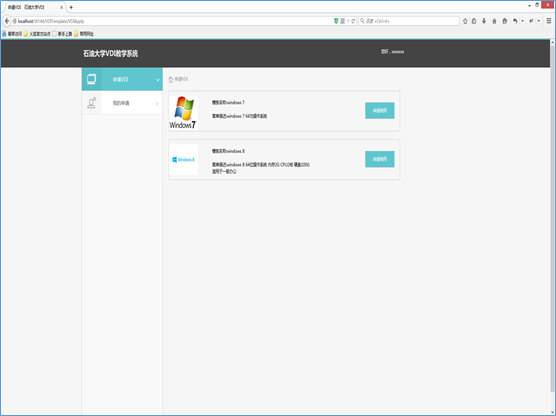Open the 我的申请 sidebar menu item
Screen dimensions: 556x416
(122, 103)
